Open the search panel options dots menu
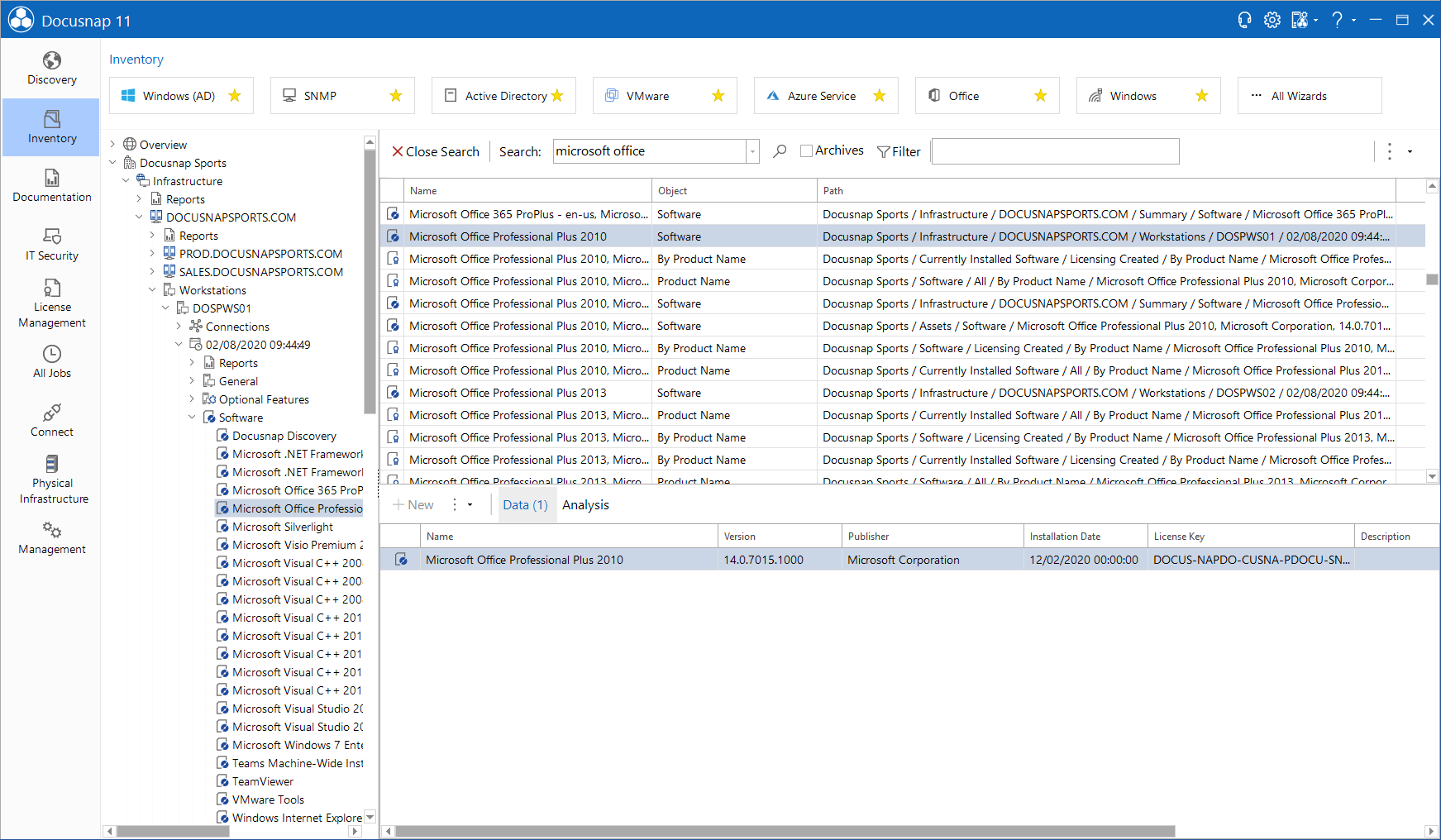The image size is (1441, 840). point(1389,151)
